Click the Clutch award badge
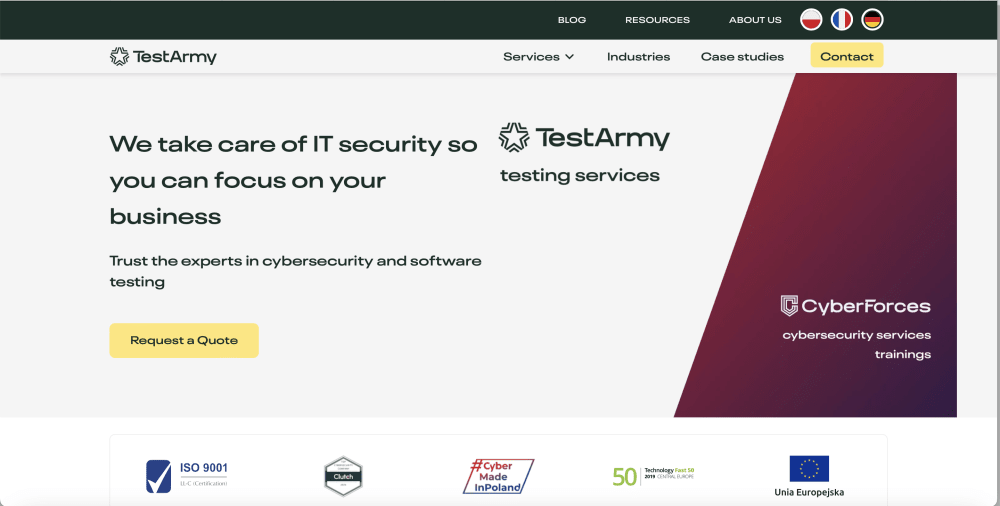The width and height of the screenshot is (1000, 506). click(x=343, y=476)
